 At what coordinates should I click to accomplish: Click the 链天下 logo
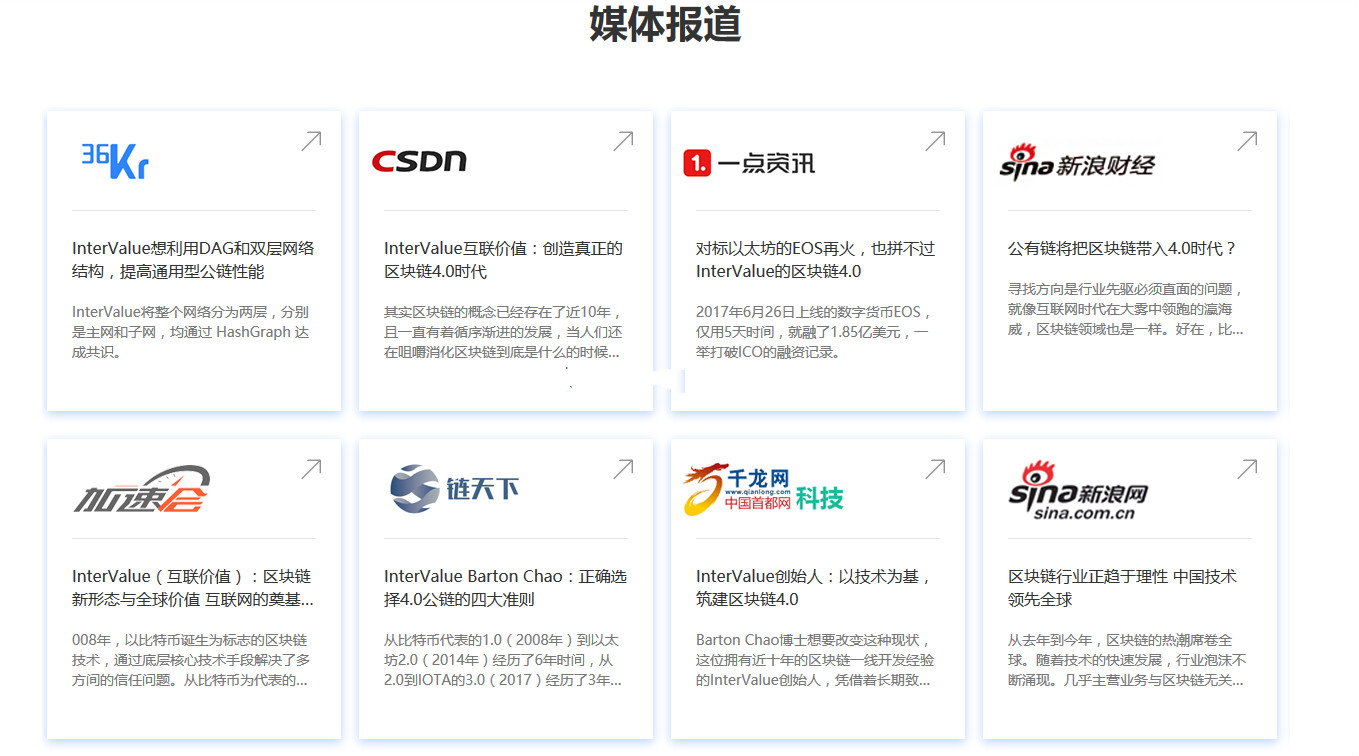[x=455, y=489]
